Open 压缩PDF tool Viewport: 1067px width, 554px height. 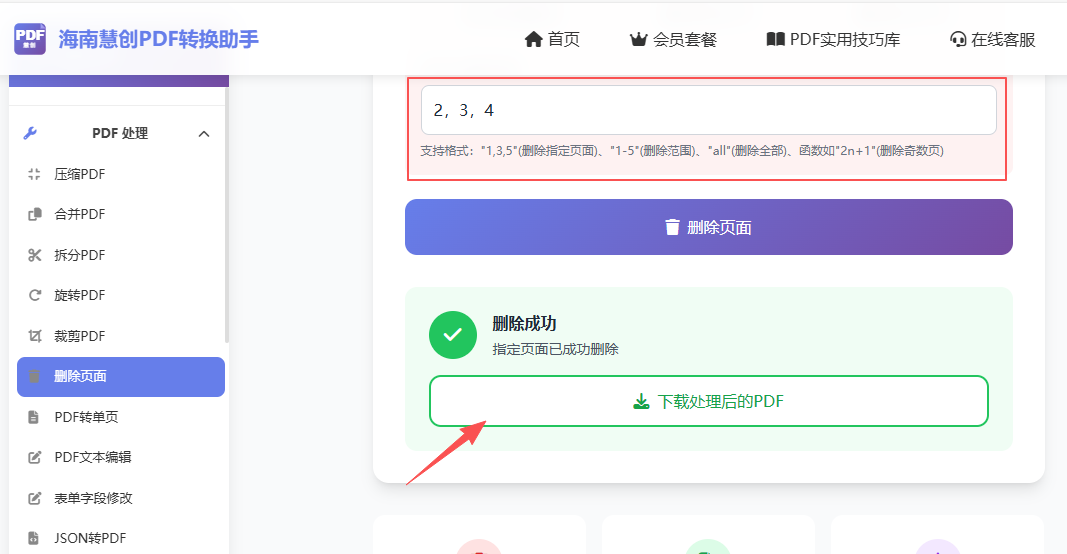coord(80,174)
